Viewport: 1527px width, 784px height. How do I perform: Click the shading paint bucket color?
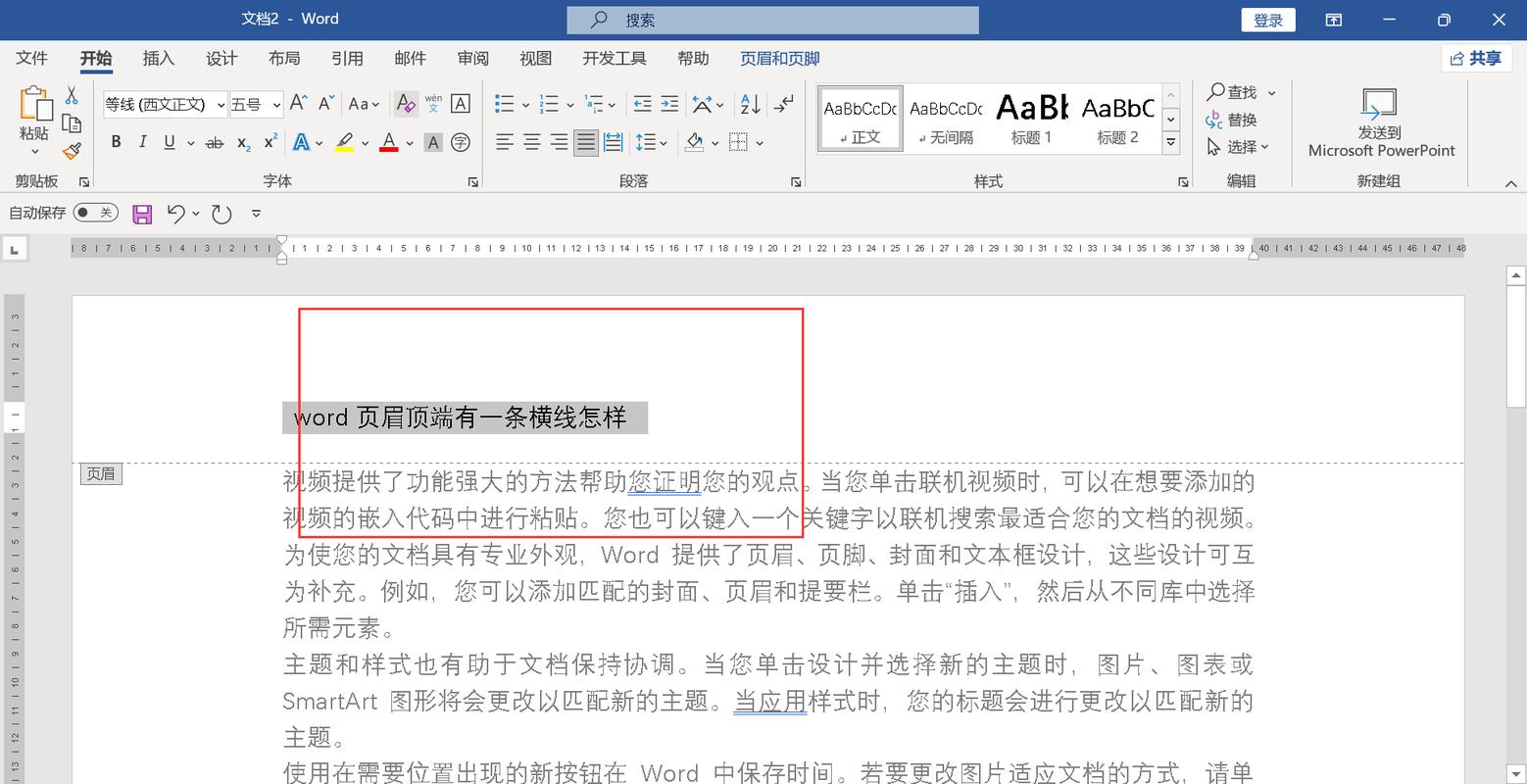point(695,143)
